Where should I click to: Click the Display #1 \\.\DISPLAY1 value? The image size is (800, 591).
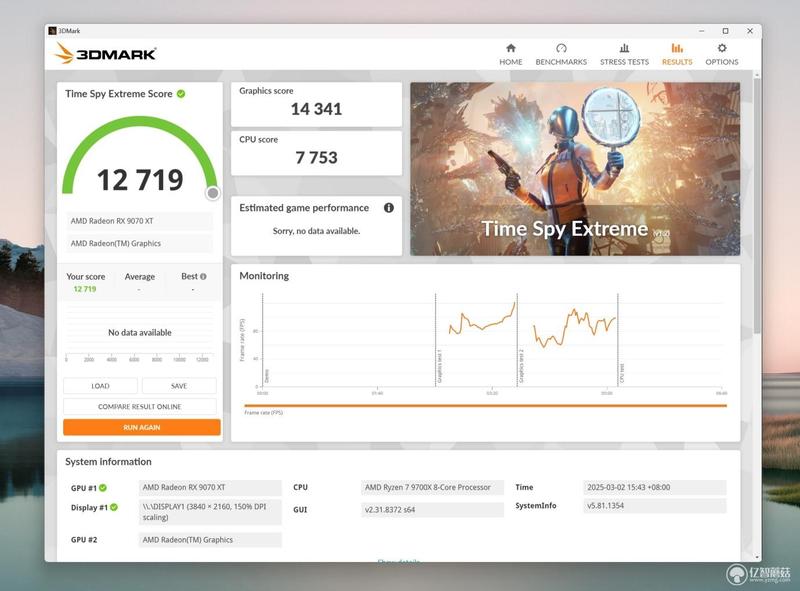[210, 512]
